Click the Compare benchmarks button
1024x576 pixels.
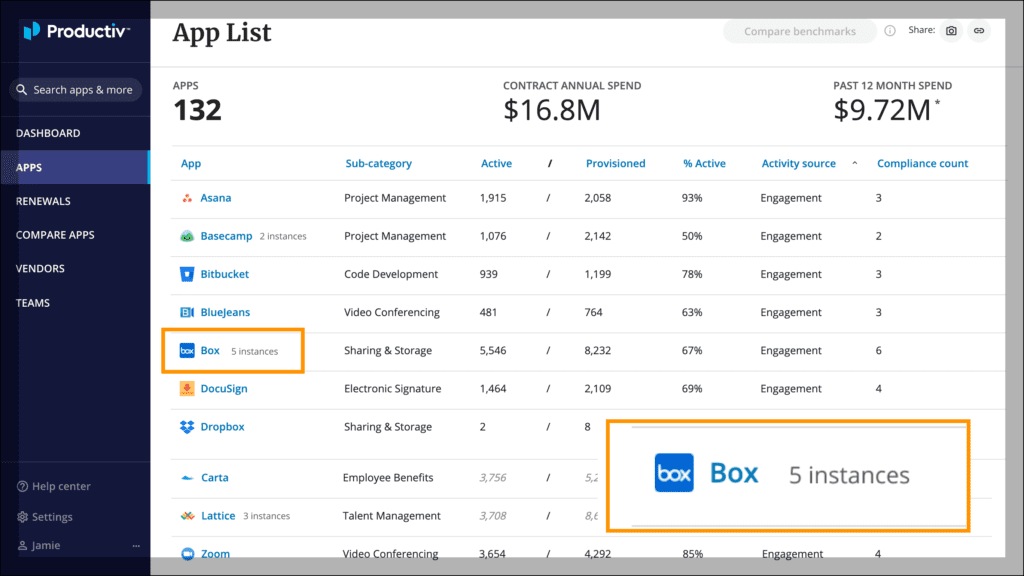tap(799, 31)
